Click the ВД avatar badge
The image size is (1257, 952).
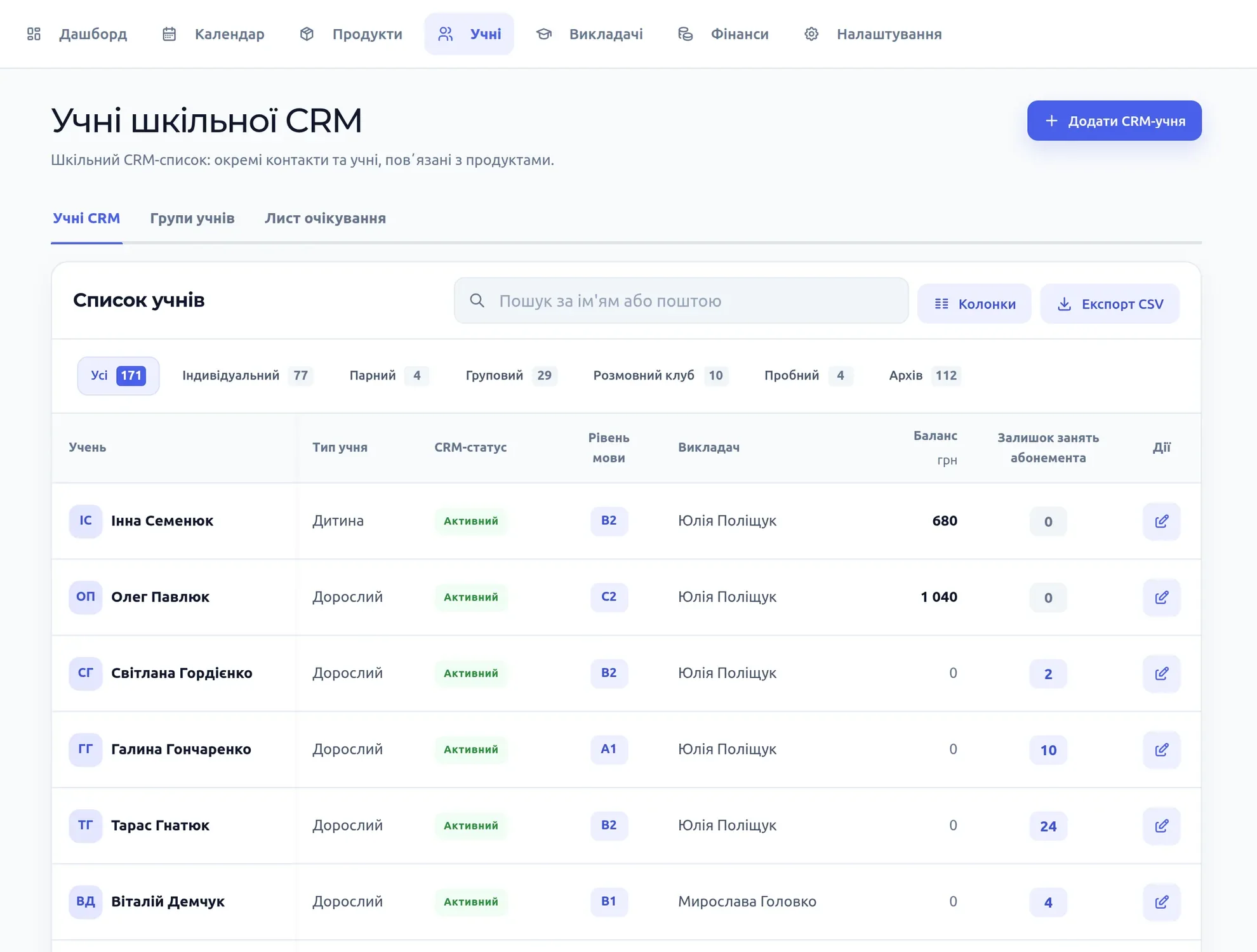pyautogui.click(x=86, y=902)
